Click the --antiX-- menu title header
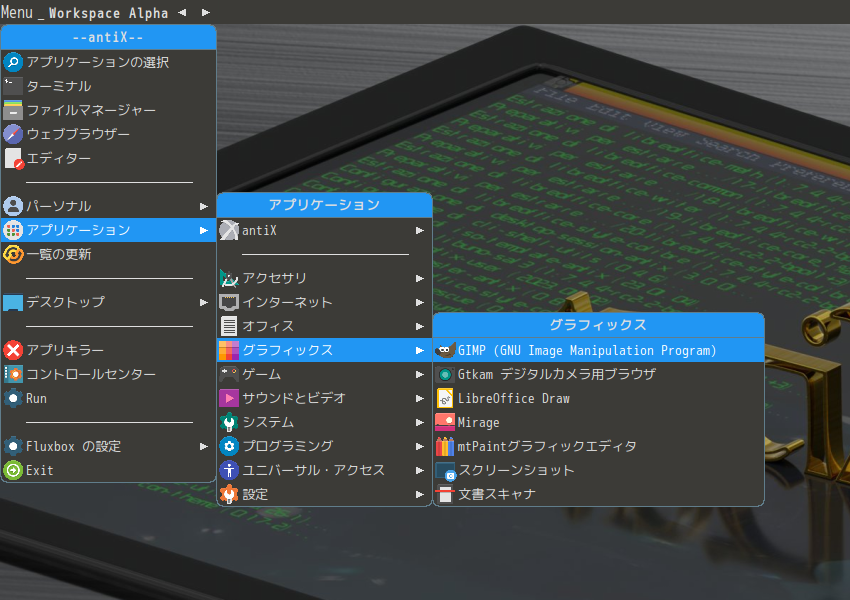 point(108,37)
